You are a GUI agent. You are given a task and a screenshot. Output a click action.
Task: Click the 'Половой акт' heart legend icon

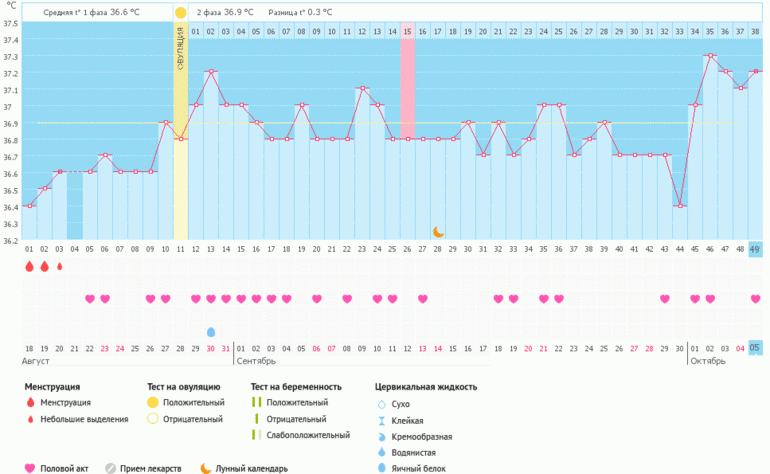coord(29,467)
